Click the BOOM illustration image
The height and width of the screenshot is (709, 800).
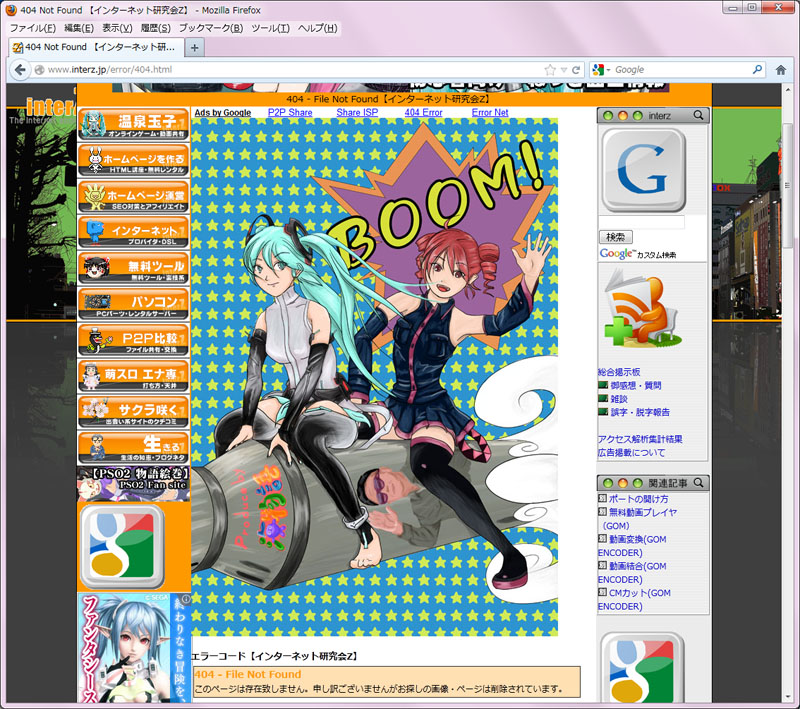coord(374,377)
